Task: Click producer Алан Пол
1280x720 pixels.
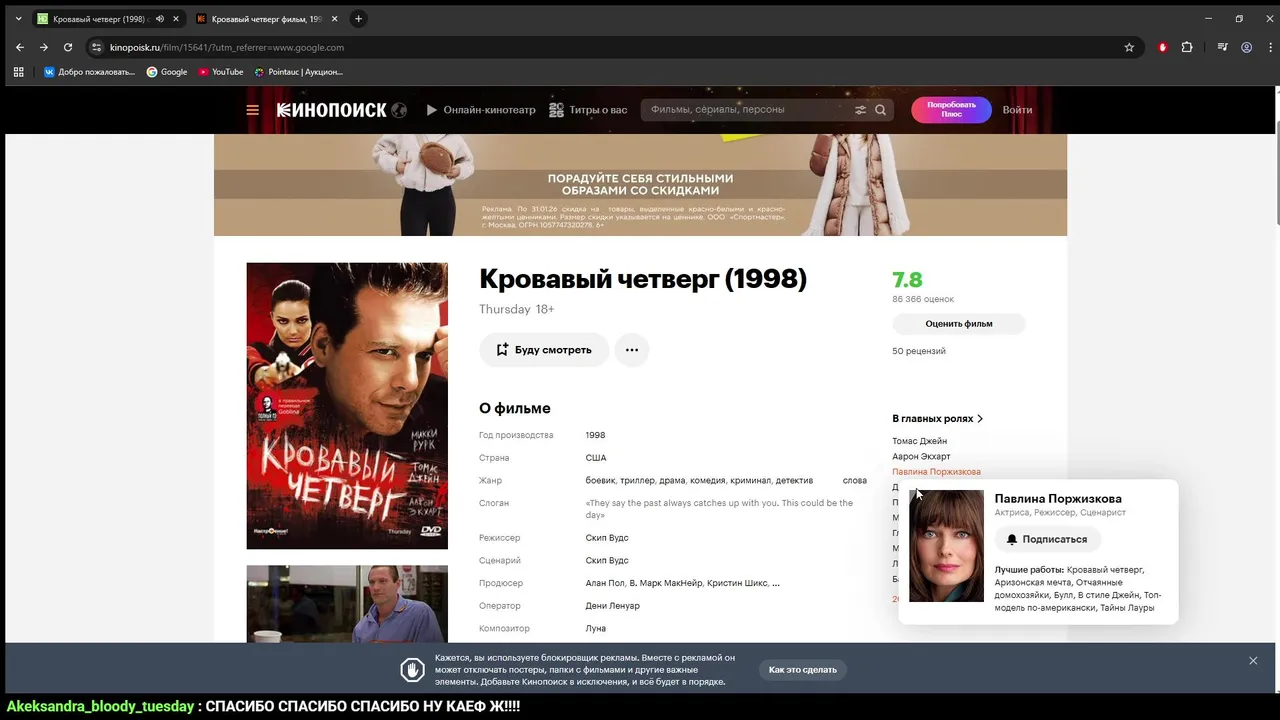Action: (x=605, y=583)
